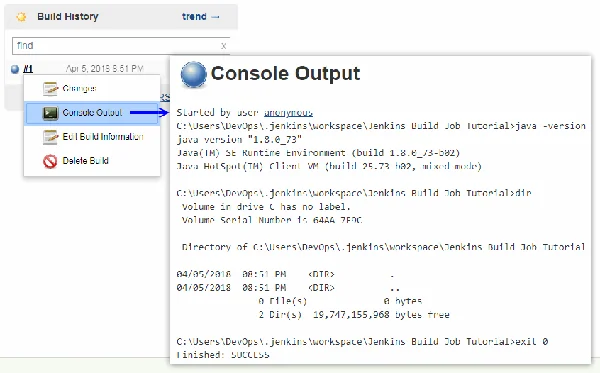Click the build timestamp Apr 5, 2018
Image resolution: width=600 pixels, height=373 pixels.
[104, 69]
